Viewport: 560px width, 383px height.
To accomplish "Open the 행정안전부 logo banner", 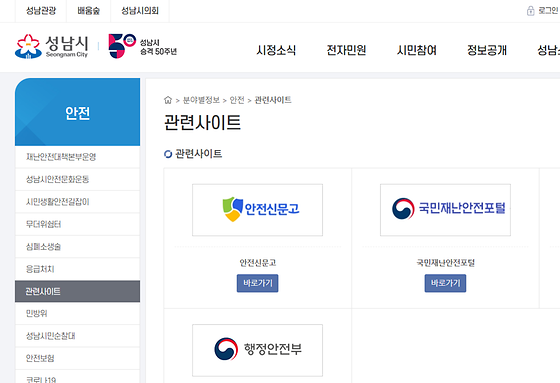I will pyautogui.click(x=258, y=350).
